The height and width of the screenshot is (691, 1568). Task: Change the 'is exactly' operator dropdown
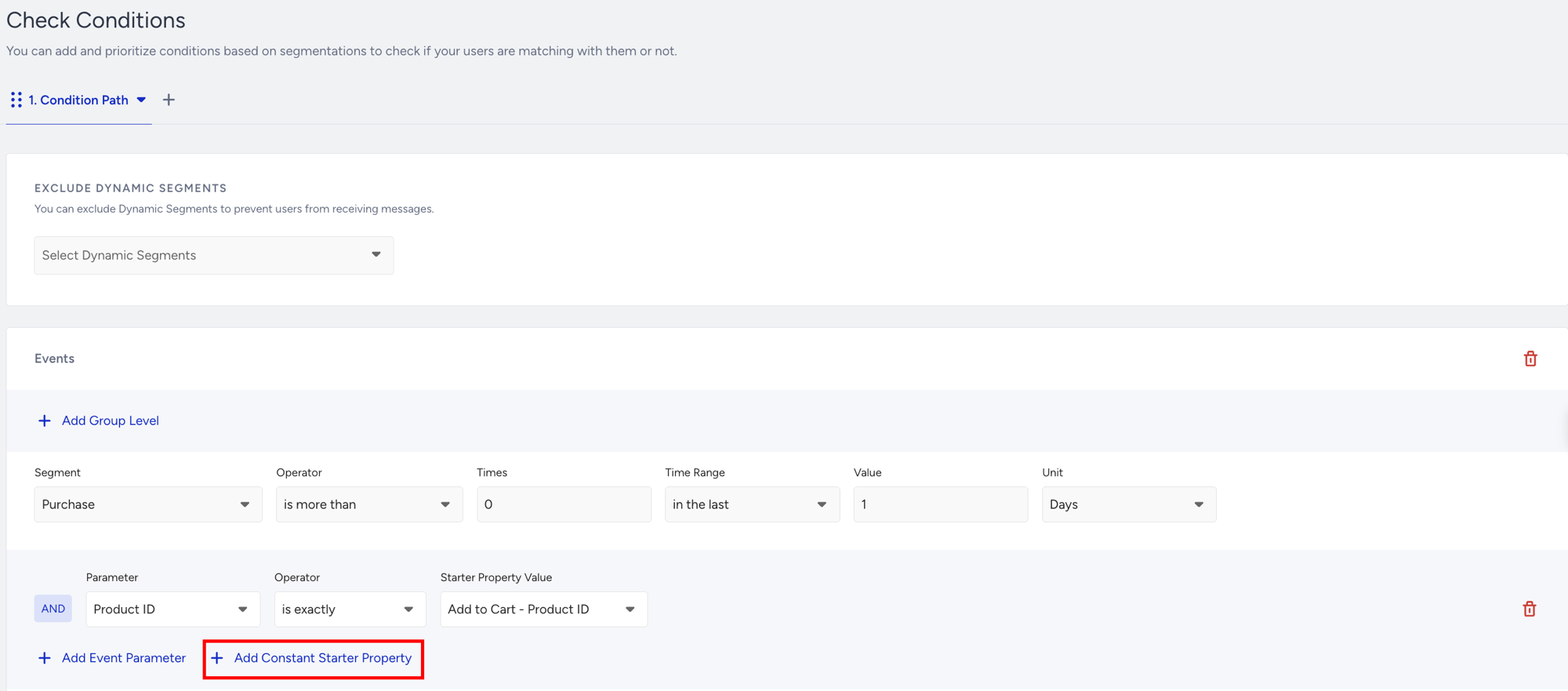point(350,609)
